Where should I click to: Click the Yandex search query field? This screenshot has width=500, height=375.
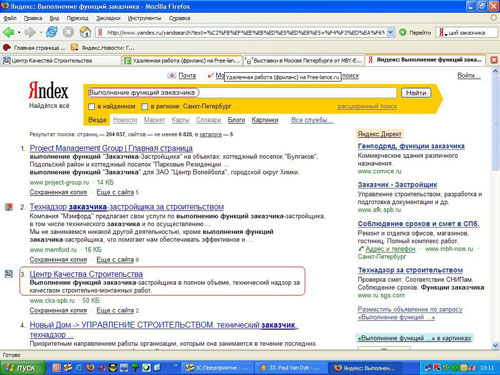pyautogui.click(x=242, y=93)
